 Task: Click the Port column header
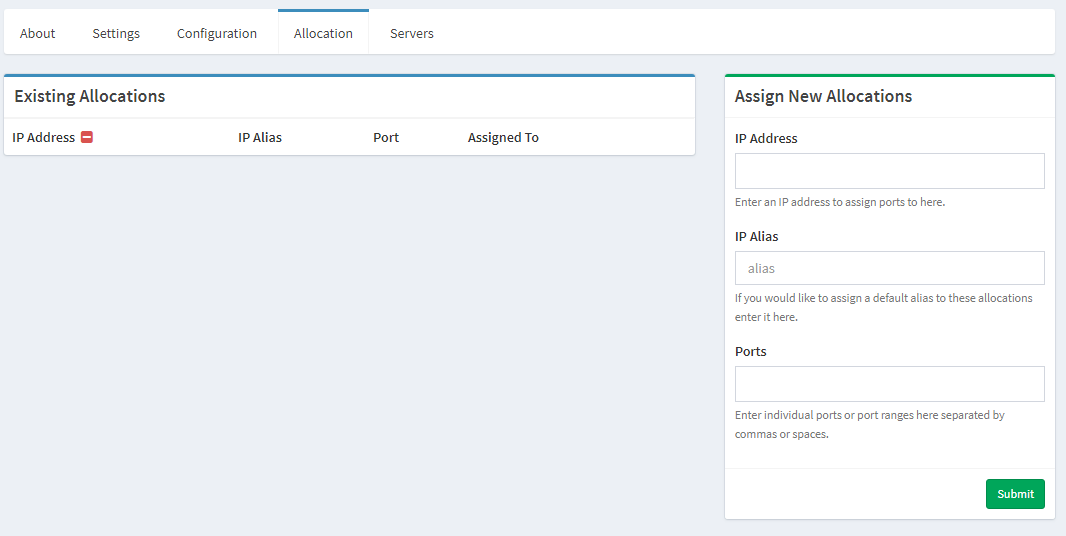pos(386,138)
